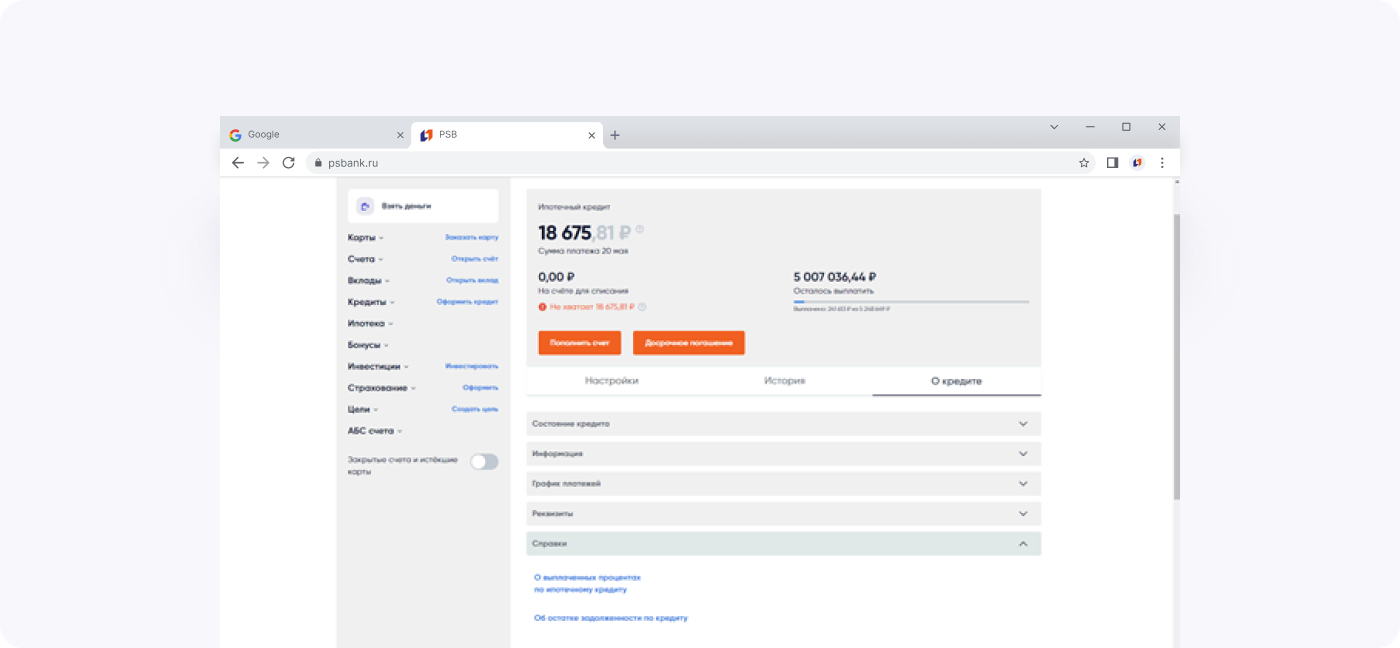1400x648 pixels.
Task: Expand the 'Состояние кредита' section
Action: point(783,424)
